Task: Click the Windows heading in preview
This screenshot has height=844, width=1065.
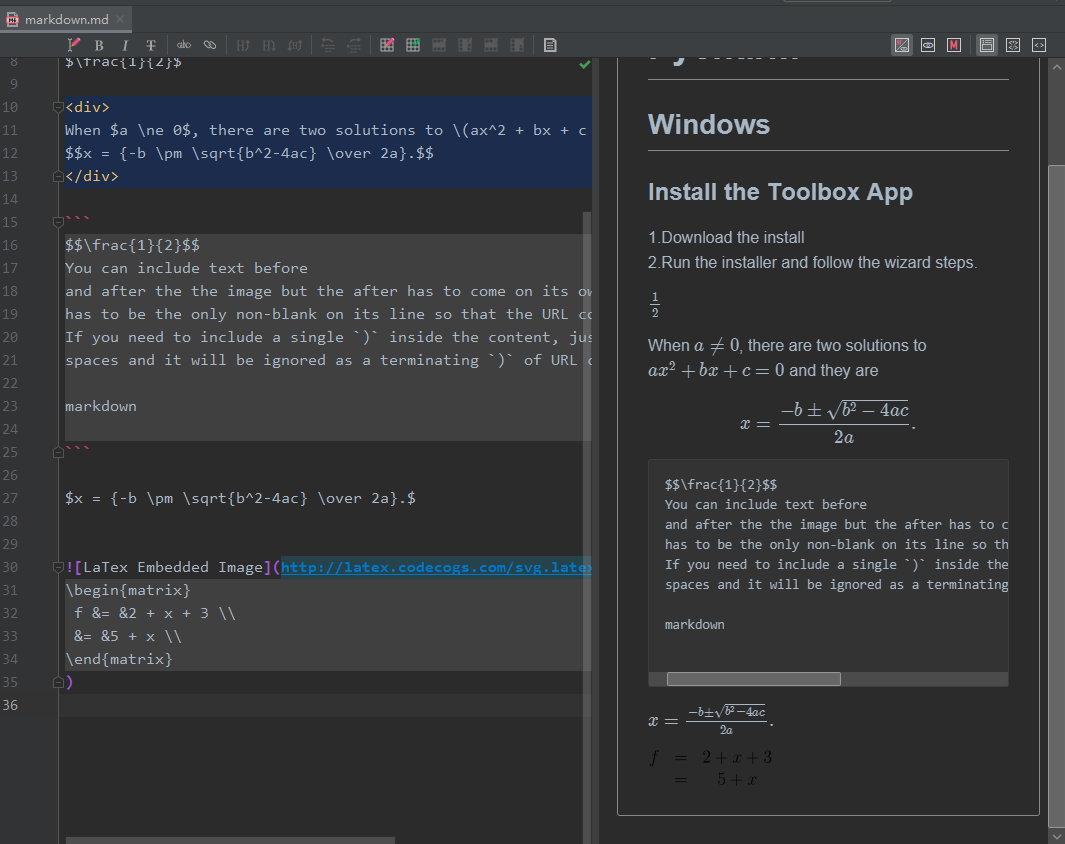Action: point(708,124)
